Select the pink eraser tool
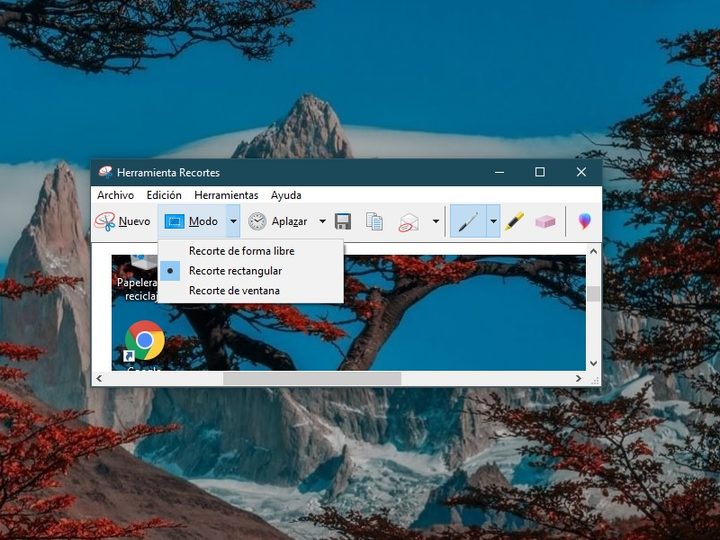 pyautogui.click(x=545, y=221)
